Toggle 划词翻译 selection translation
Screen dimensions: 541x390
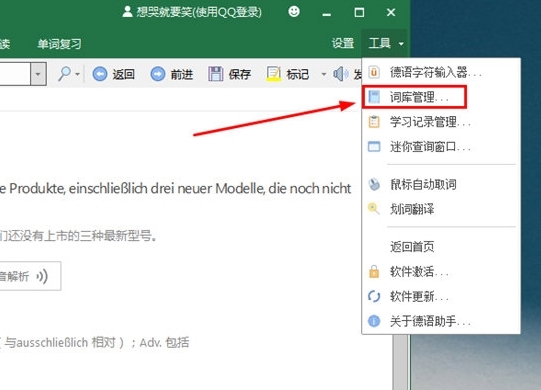pyautogui.click(x=441, y=209)
